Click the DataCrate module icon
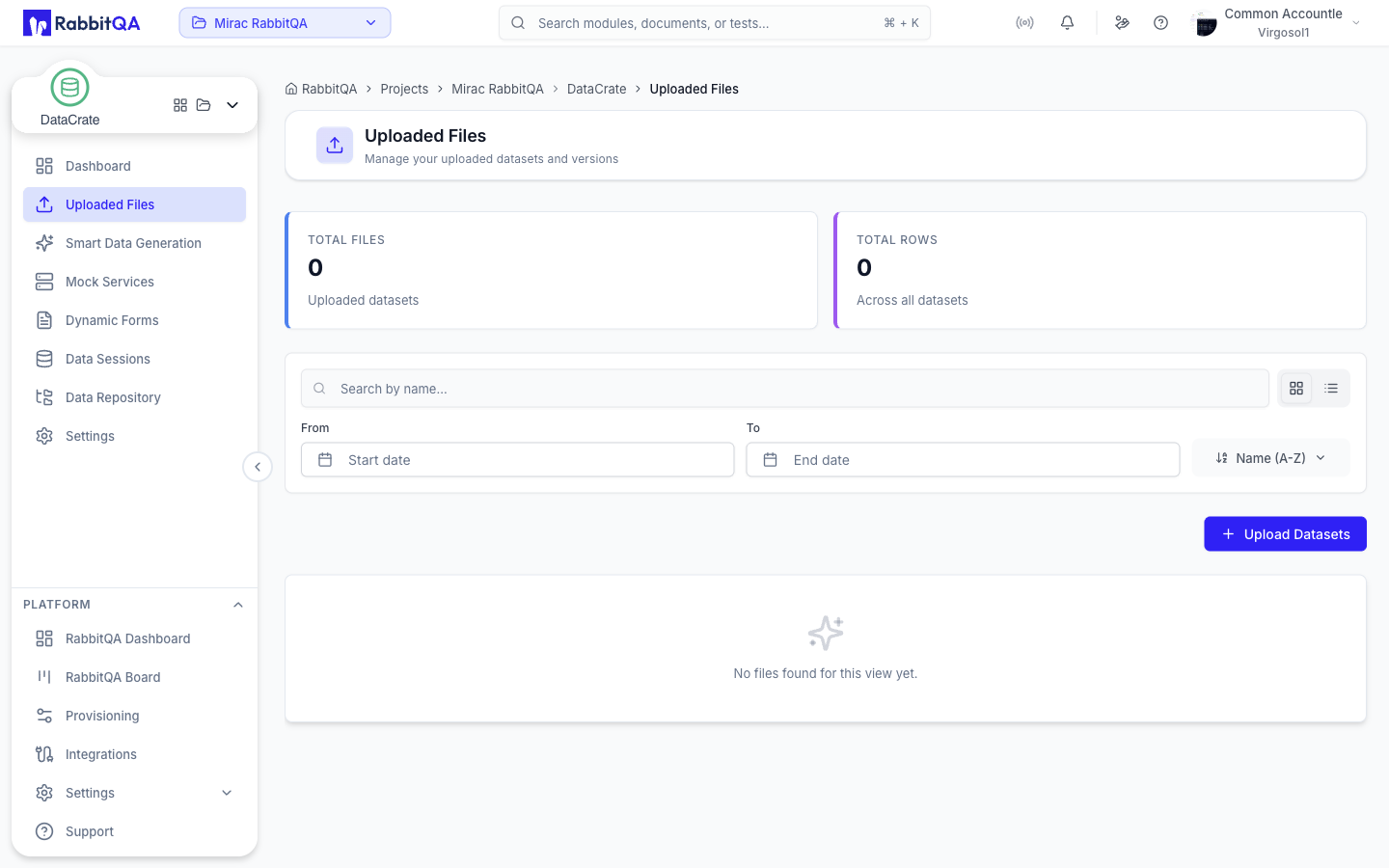This screenshot has width=1389, height=868. click(69, 88)
